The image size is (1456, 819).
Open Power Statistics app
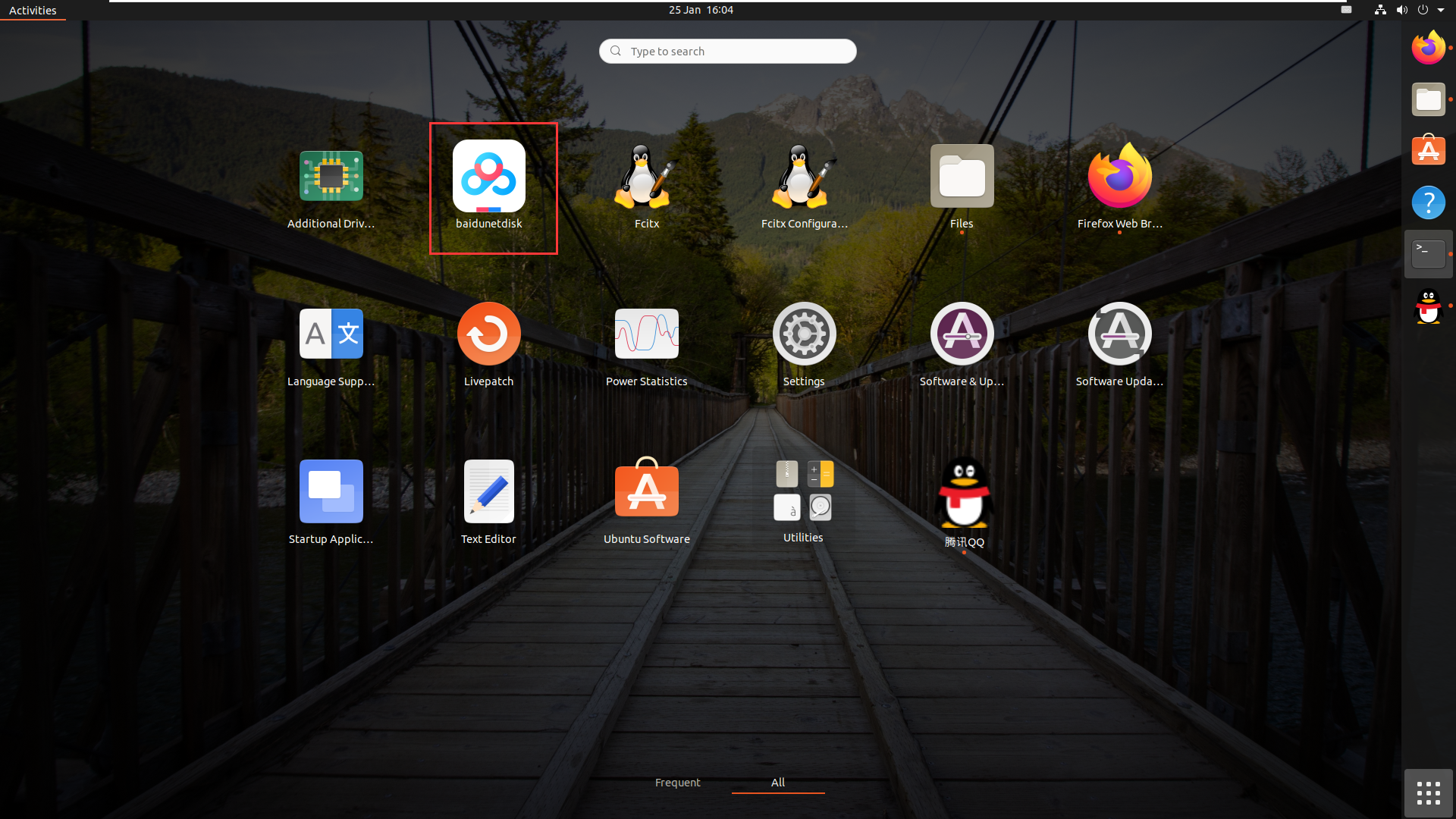[646, 334]
